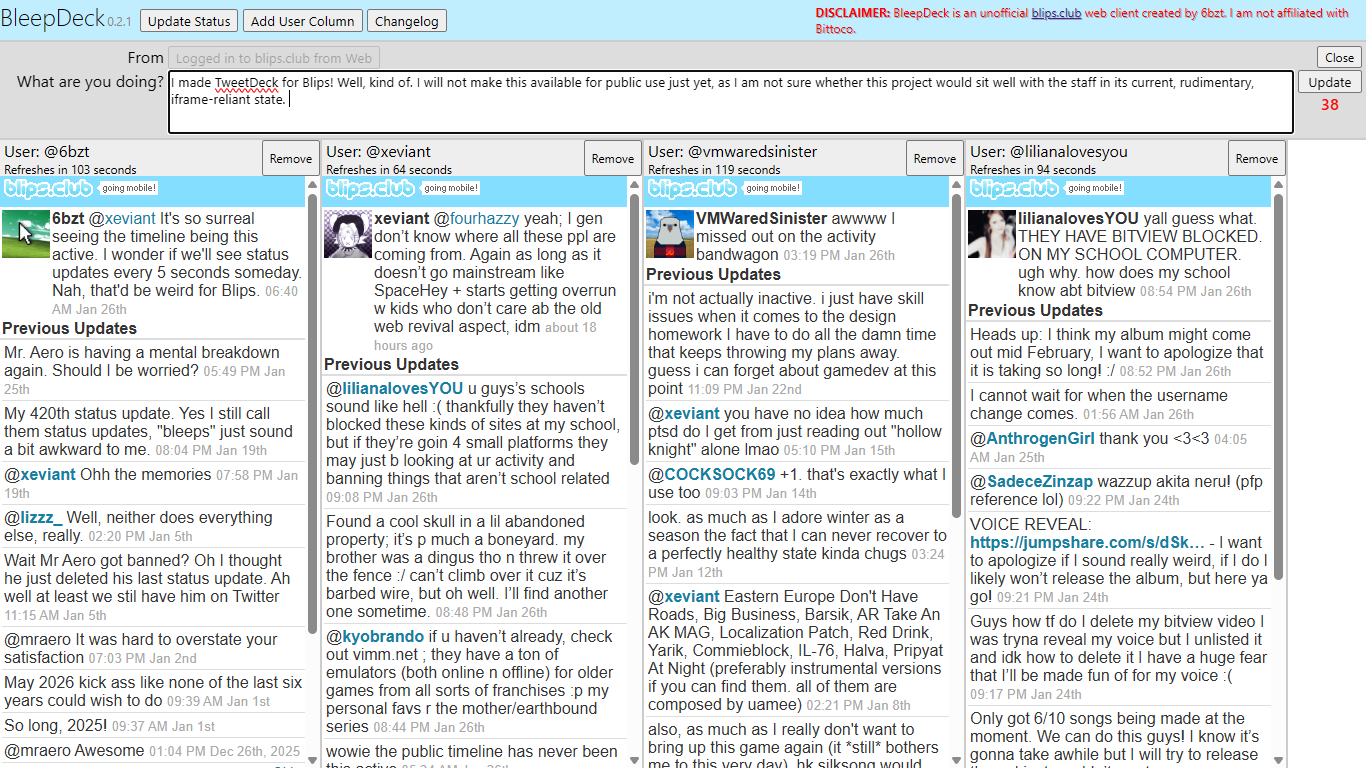Open the blips.club link in disclaimer

pyautogui.click(x=1056, y=13)
